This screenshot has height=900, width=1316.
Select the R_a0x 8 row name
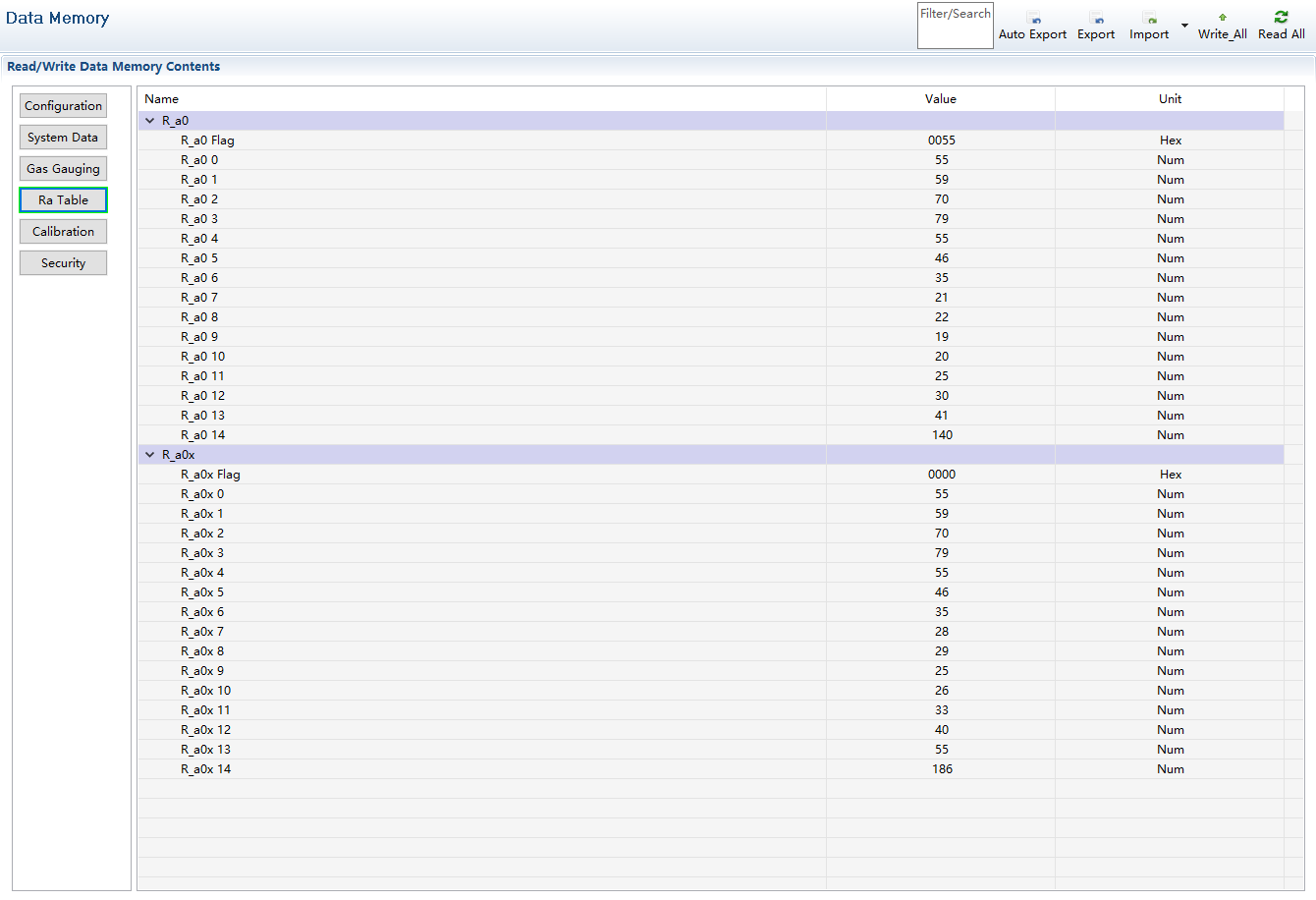[x=202, y=651]
